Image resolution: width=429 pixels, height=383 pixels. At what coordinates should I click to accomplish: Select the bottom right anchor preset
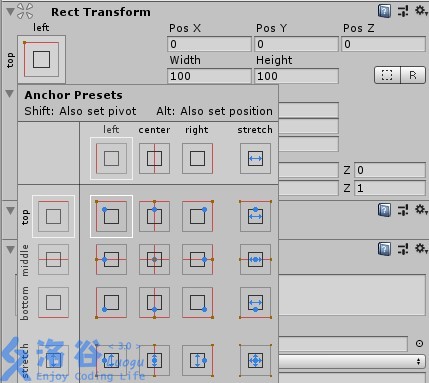coord(198,303)
